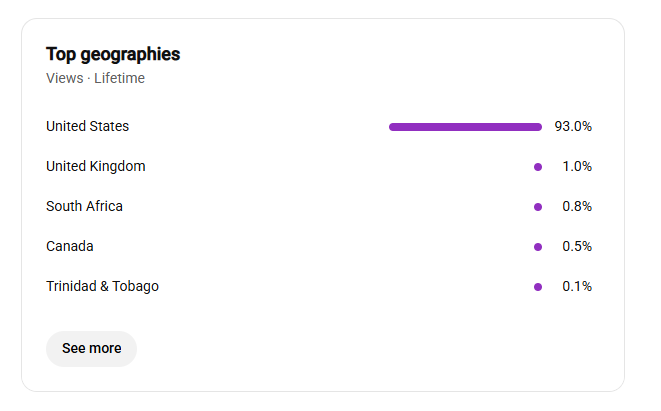Click the Canada purple dot

tap(538, 247)
